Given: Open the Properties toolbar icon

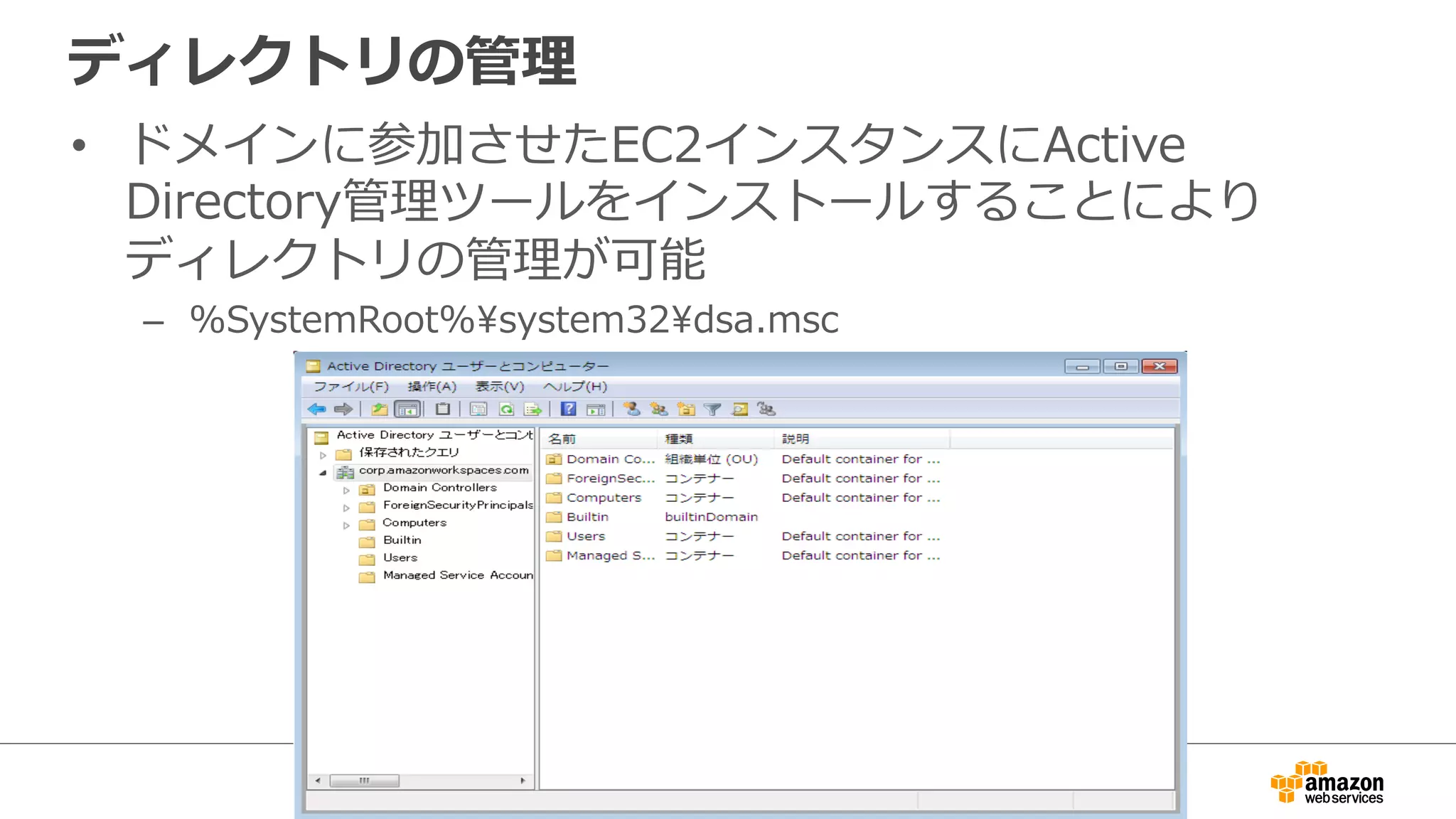Looking at the screenshot, I should click(478, 409).
